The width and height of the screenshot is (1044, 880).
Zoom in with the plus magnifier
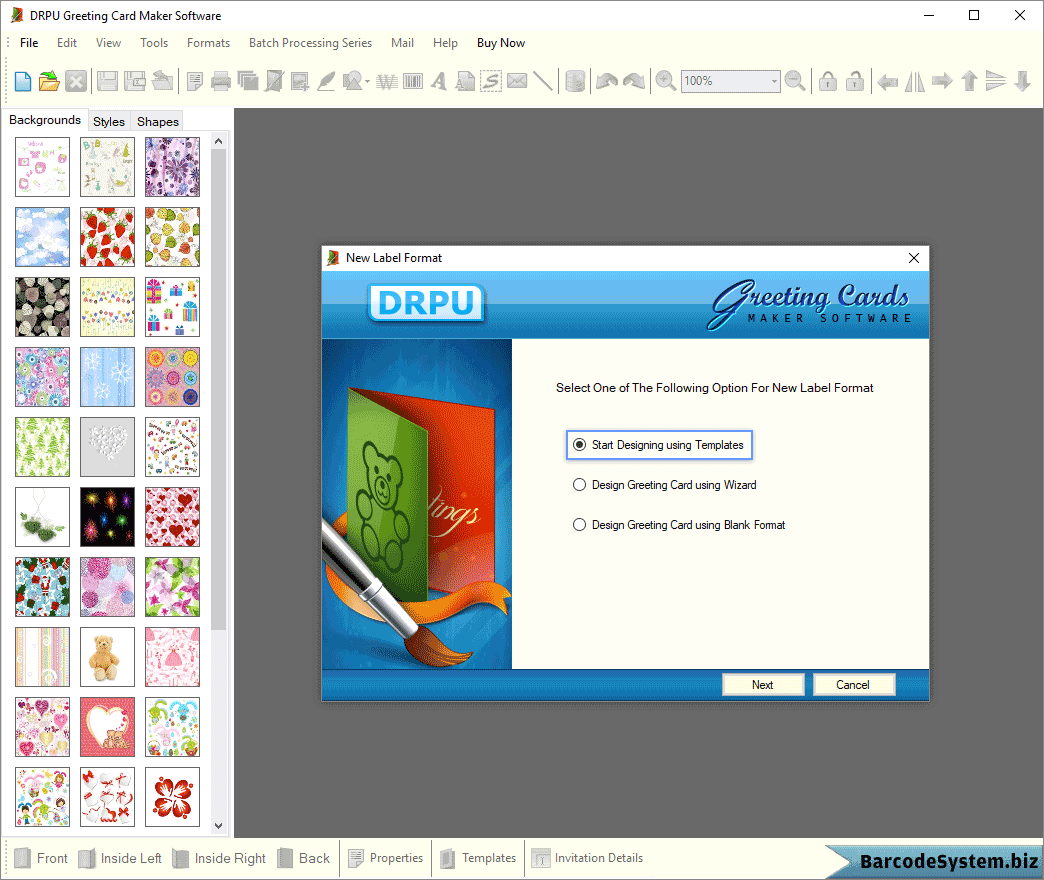tap(665, 81)
